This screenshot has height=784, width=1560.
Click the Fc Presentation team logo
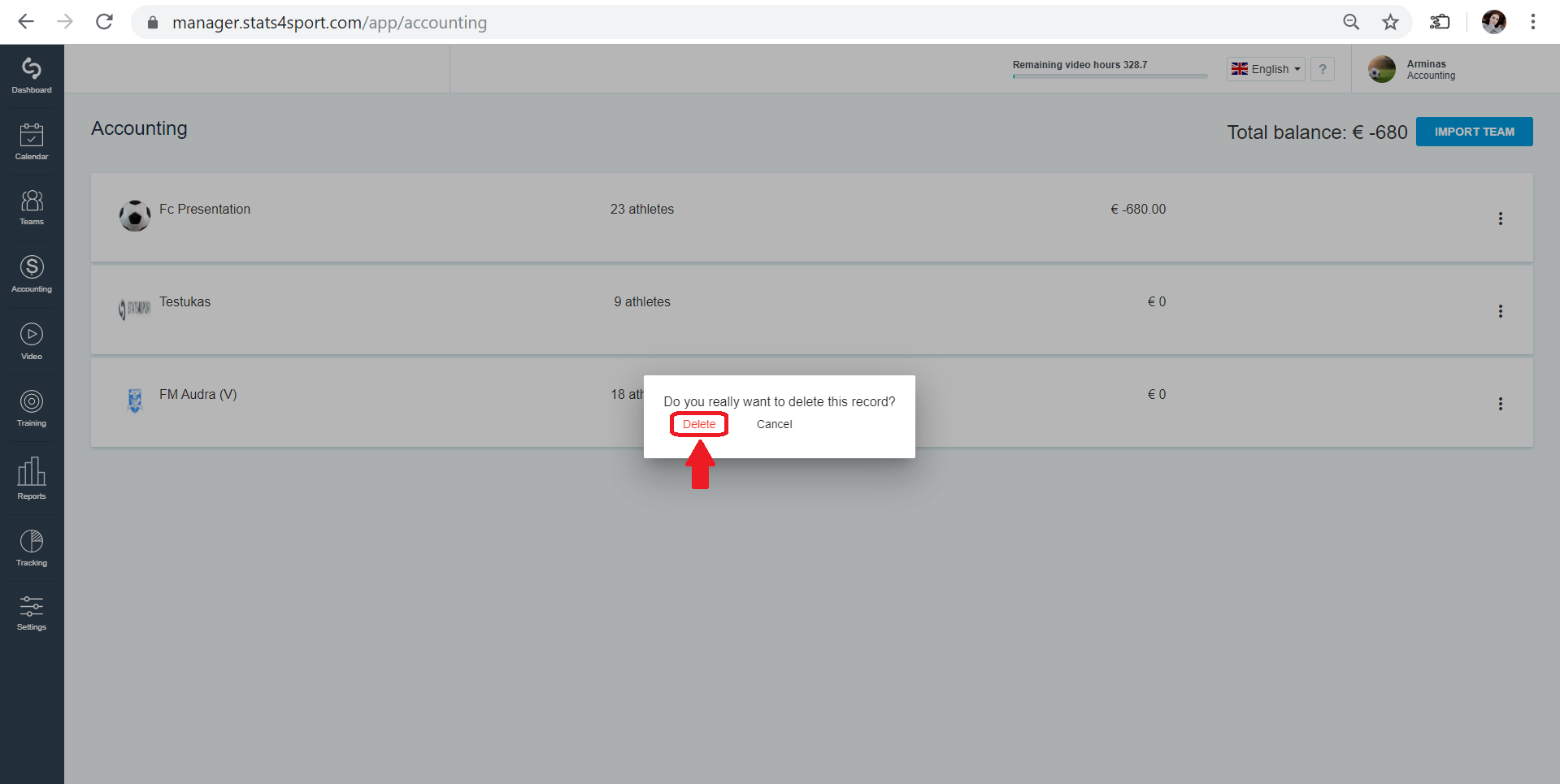[135, 216]
